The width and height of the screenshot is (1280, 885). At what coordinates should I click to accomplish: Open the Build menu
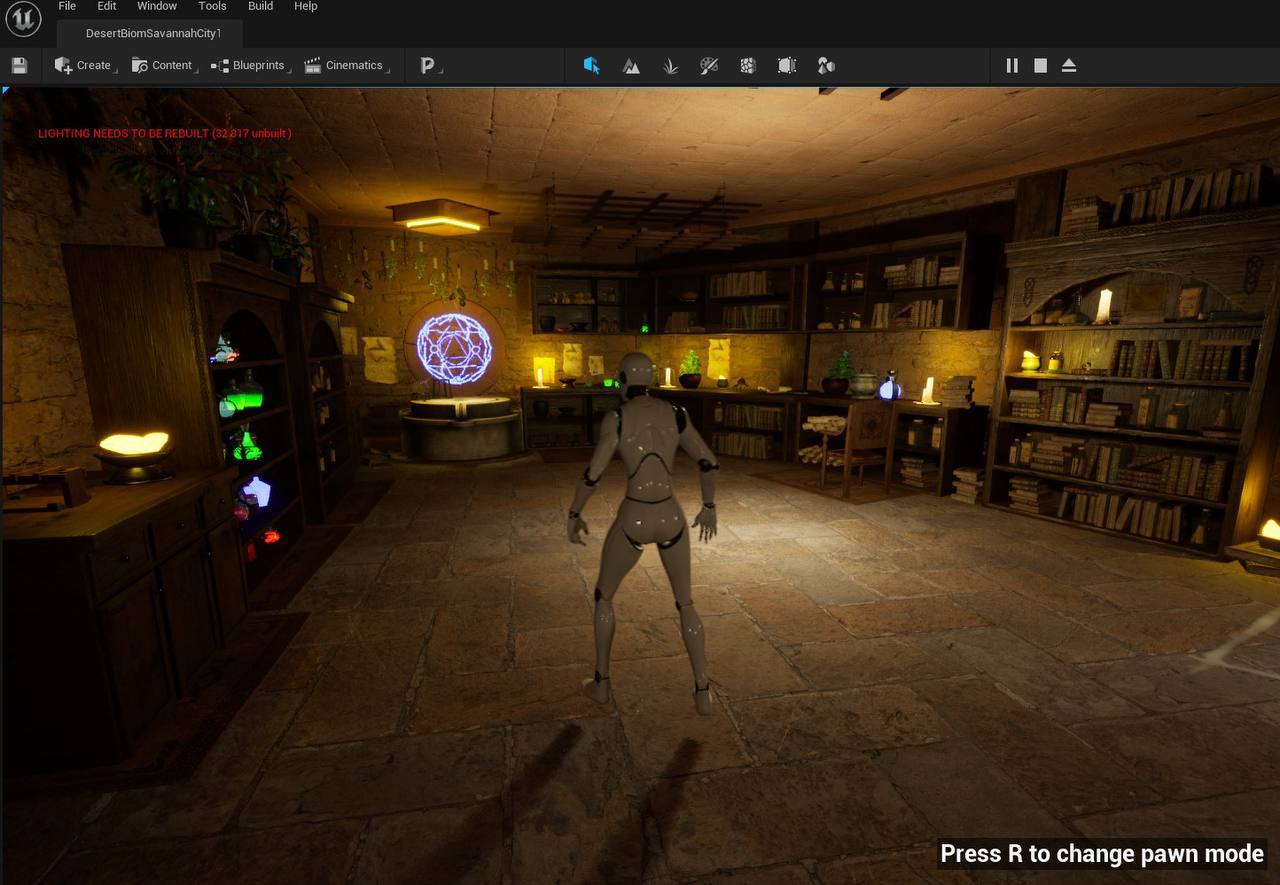click(261, 6)
